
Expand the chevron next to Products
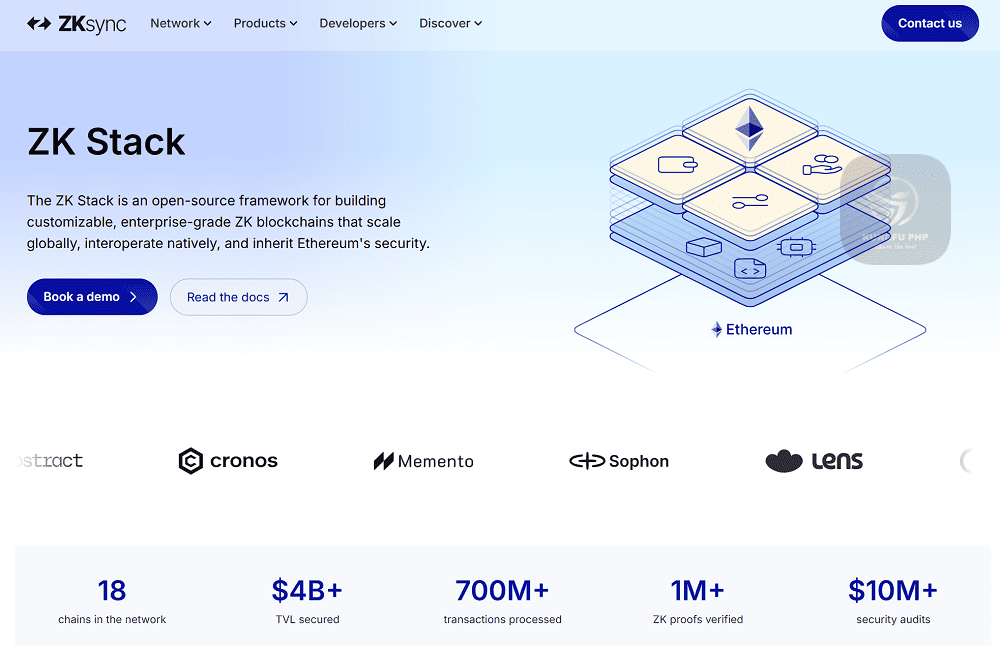point(293,24)
